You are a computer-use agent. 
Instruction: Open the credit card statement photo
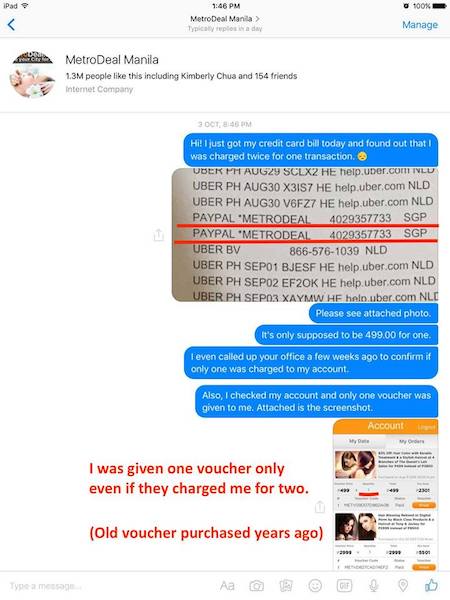tap(305, 235)
